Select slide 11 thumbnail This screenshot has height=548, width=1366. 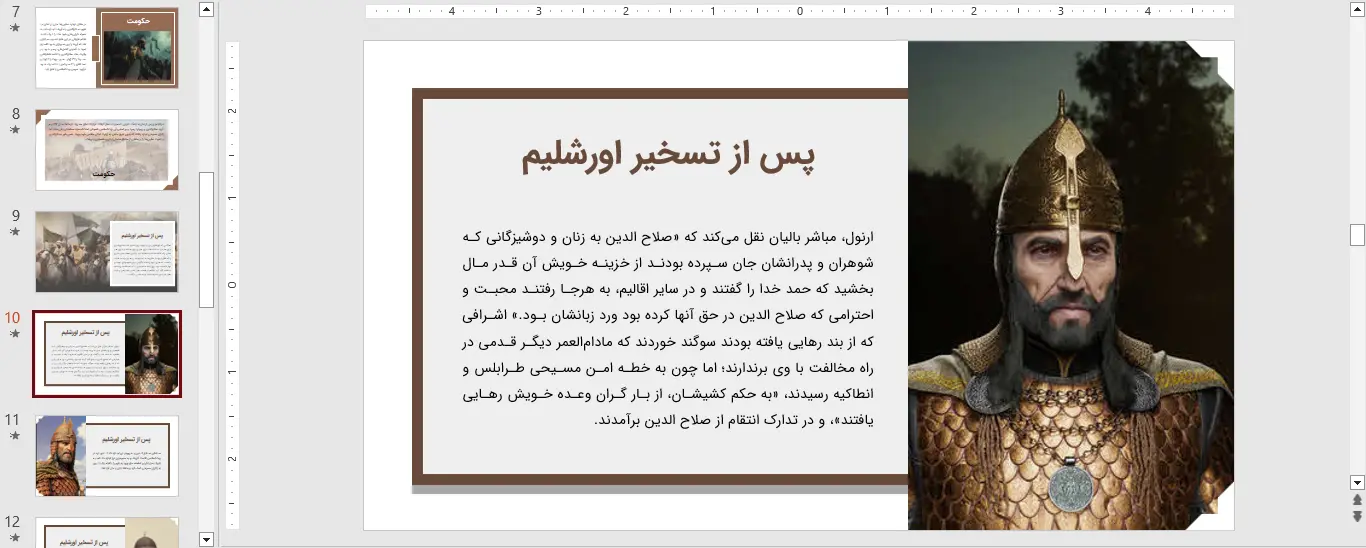tap(107, 456)
